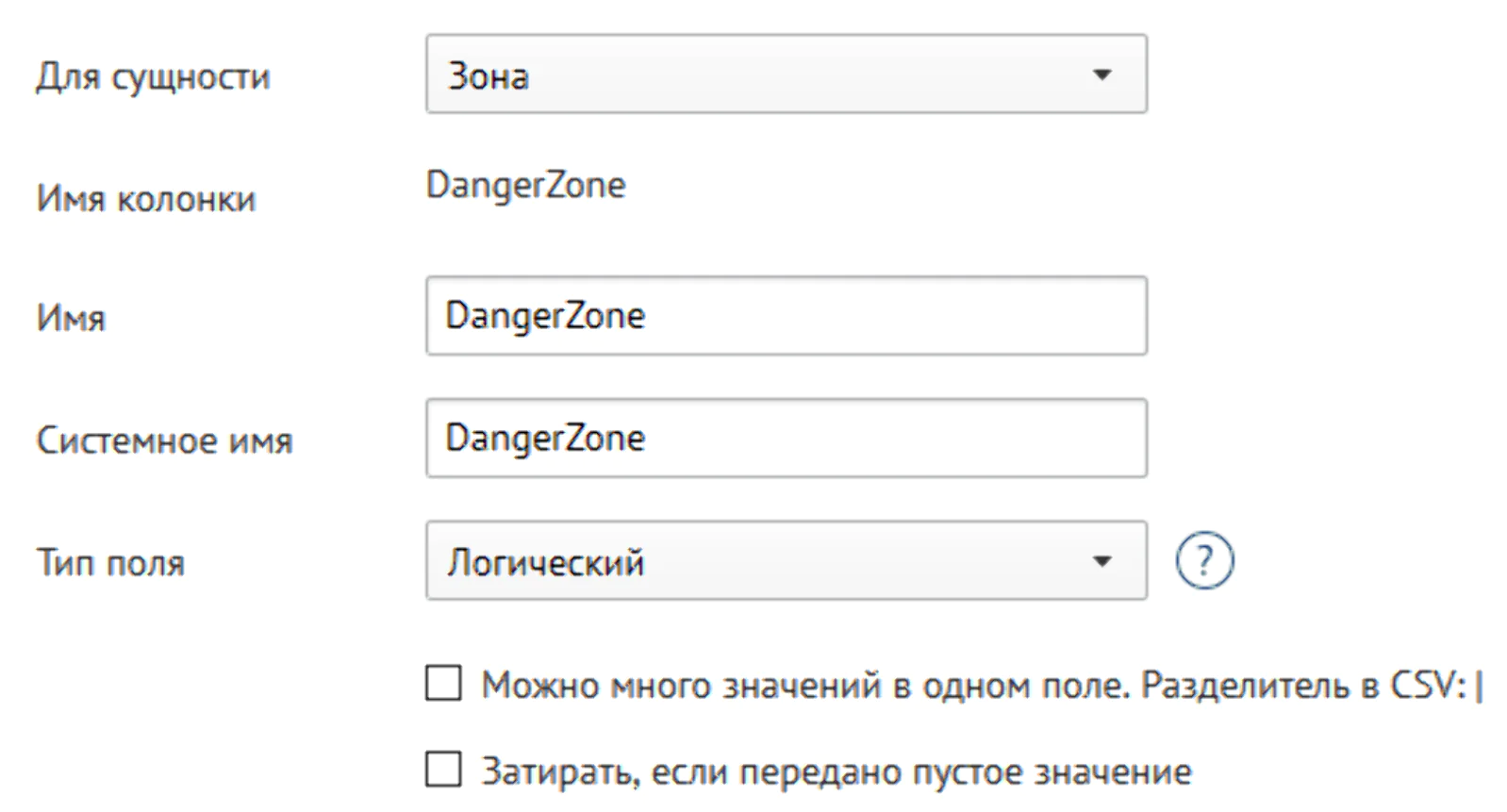Click the Тип поля label
This screenshot has width=1507, height=812.
(110, 563)
